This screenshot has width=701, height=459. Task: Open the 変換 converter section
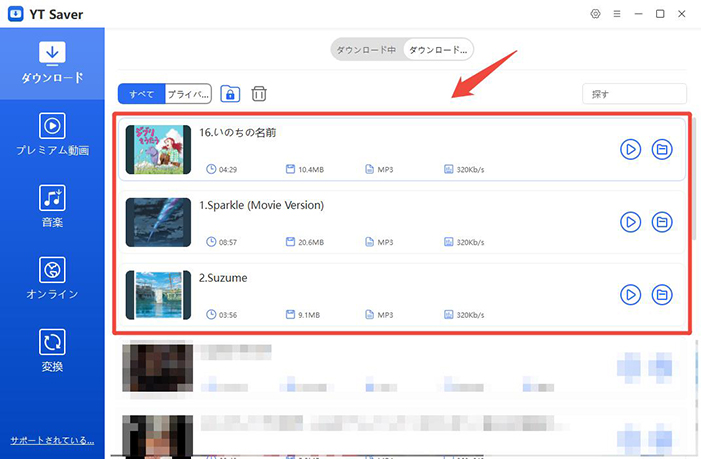[52, 351]
